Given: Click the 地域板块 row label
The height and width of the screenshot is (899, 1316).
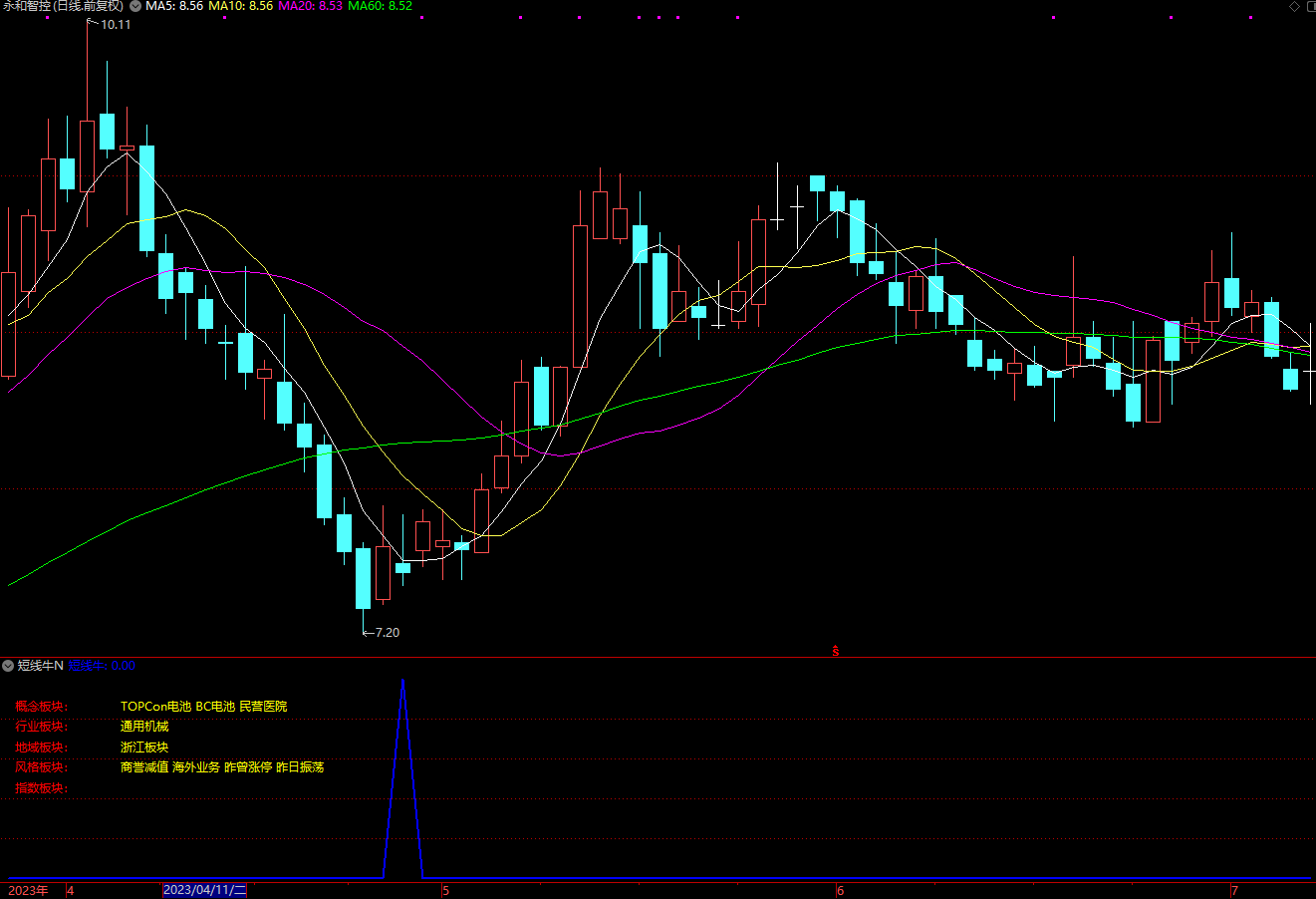Looking at the screenshot, I should click(x=42, y=748).
